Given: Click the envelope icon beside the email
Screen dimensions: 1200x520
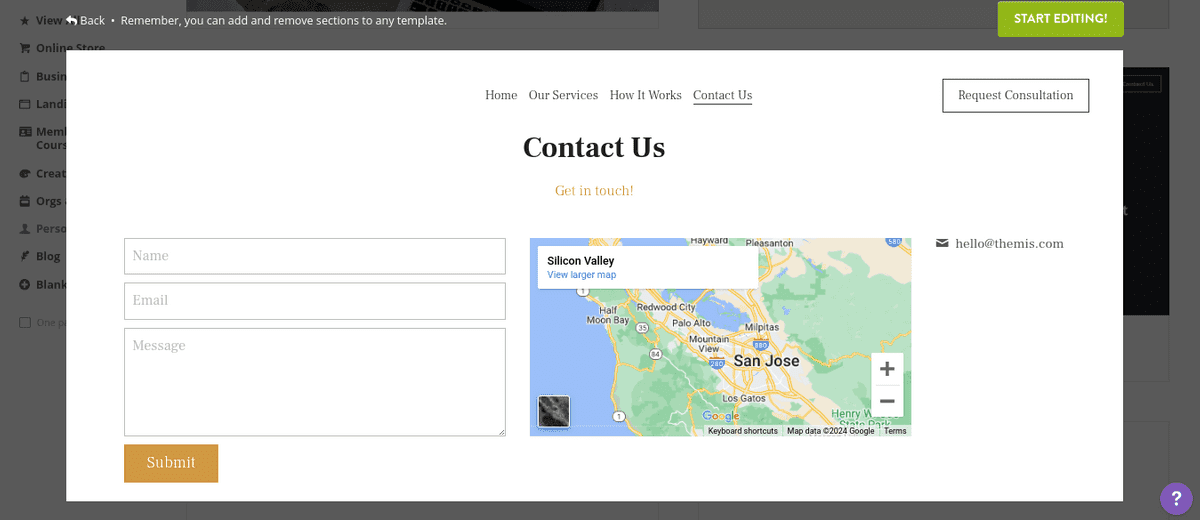Looking at the screenshot, I should (x=942, y=243).
